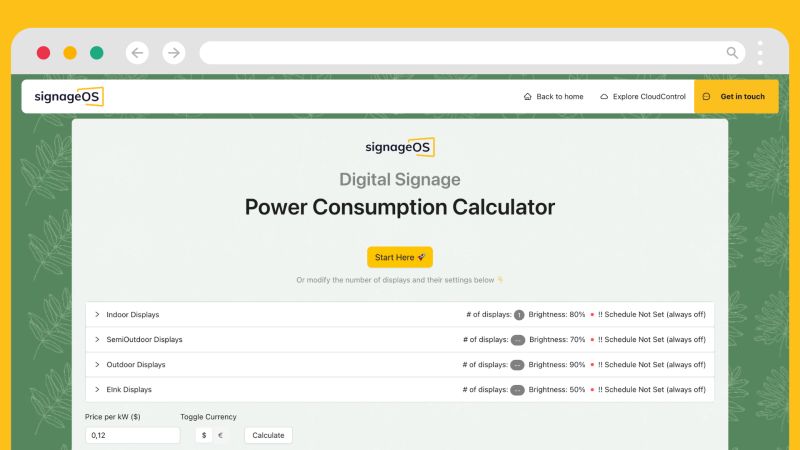Expand the Outdoor Displays section
The width and height of the screenshot is (800, 450).
[x=97, y=365]
